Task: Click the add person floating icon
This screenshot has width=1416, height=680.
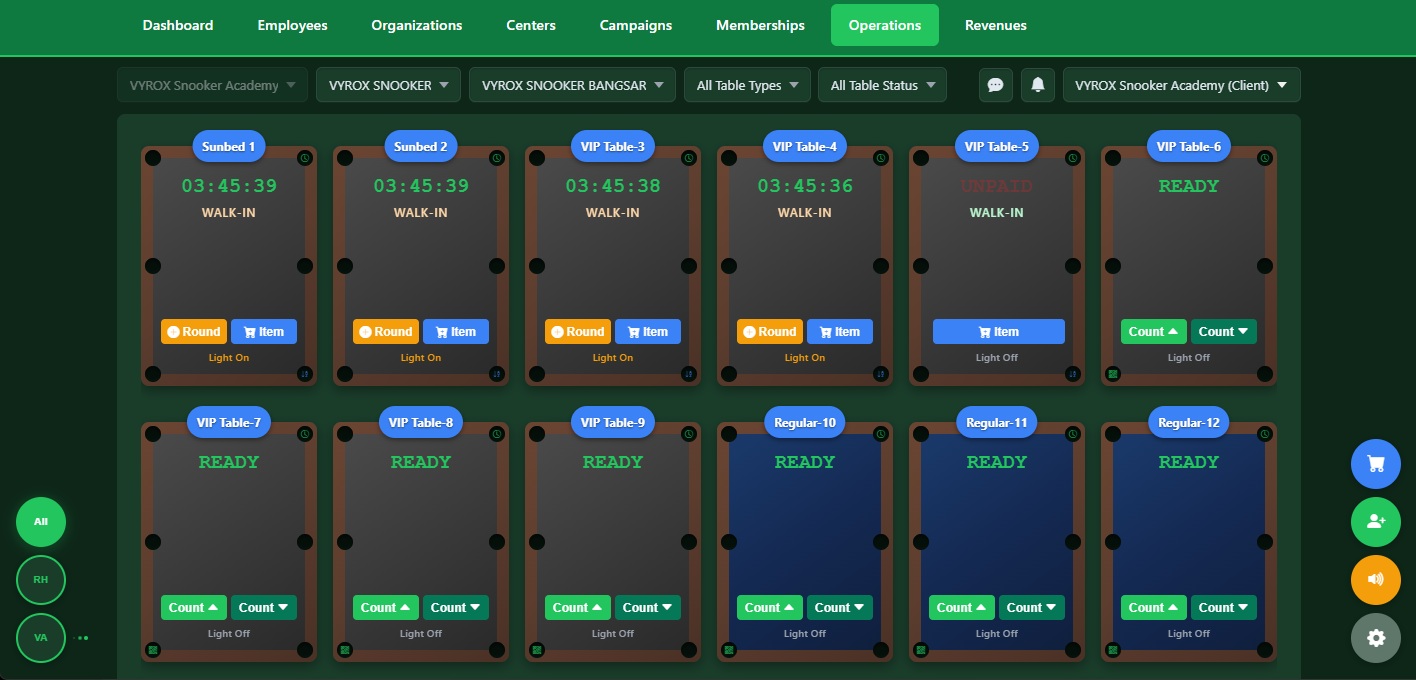Action: click(x=1376, y=522)
